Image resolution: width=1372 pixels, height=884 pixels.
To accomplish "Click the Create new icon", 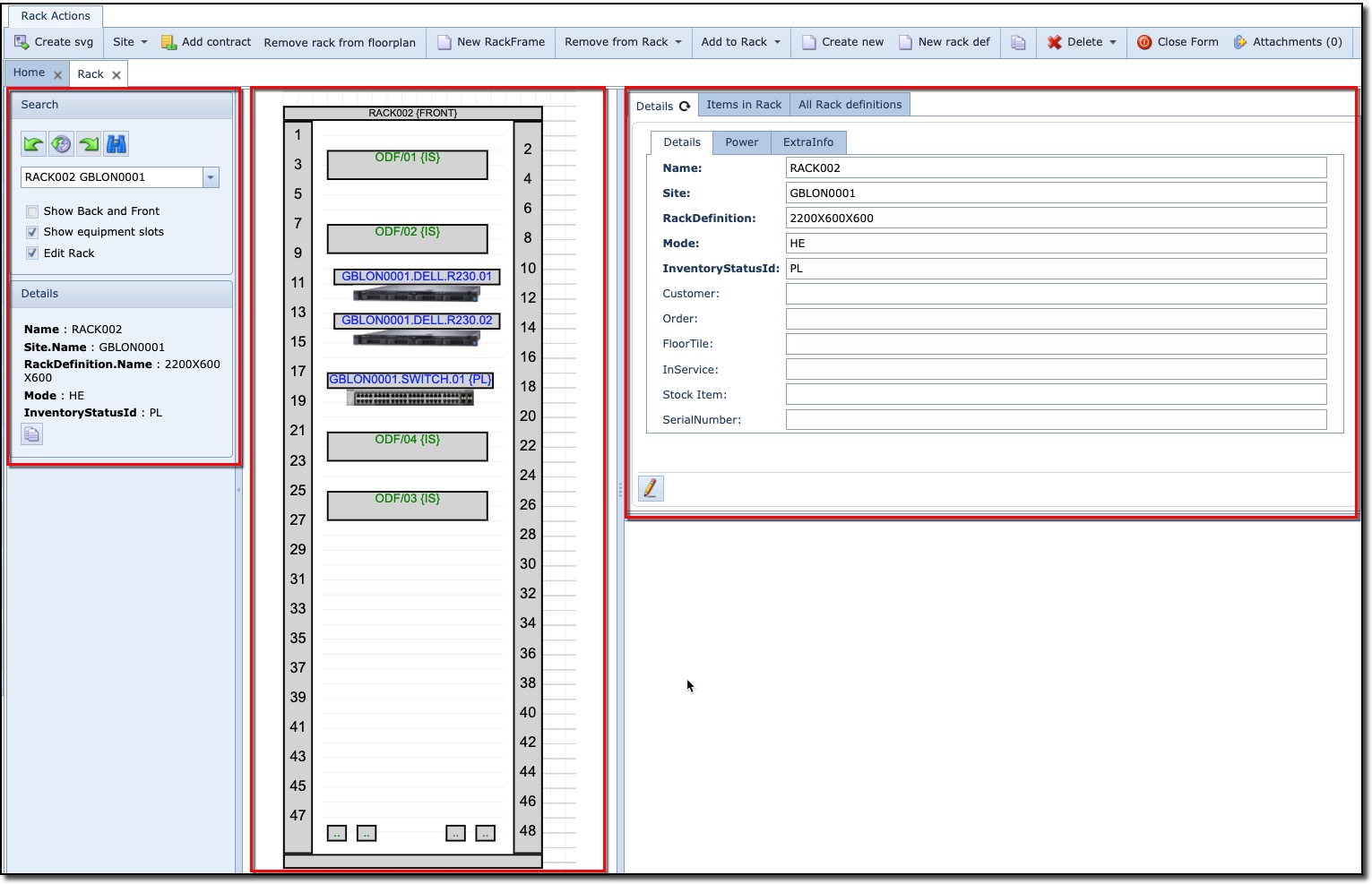I will (809, 41).
